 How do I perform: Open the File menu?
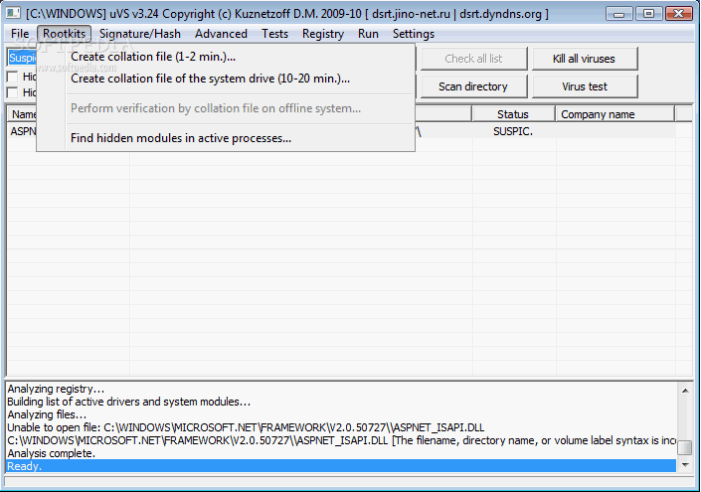[20, 33]
